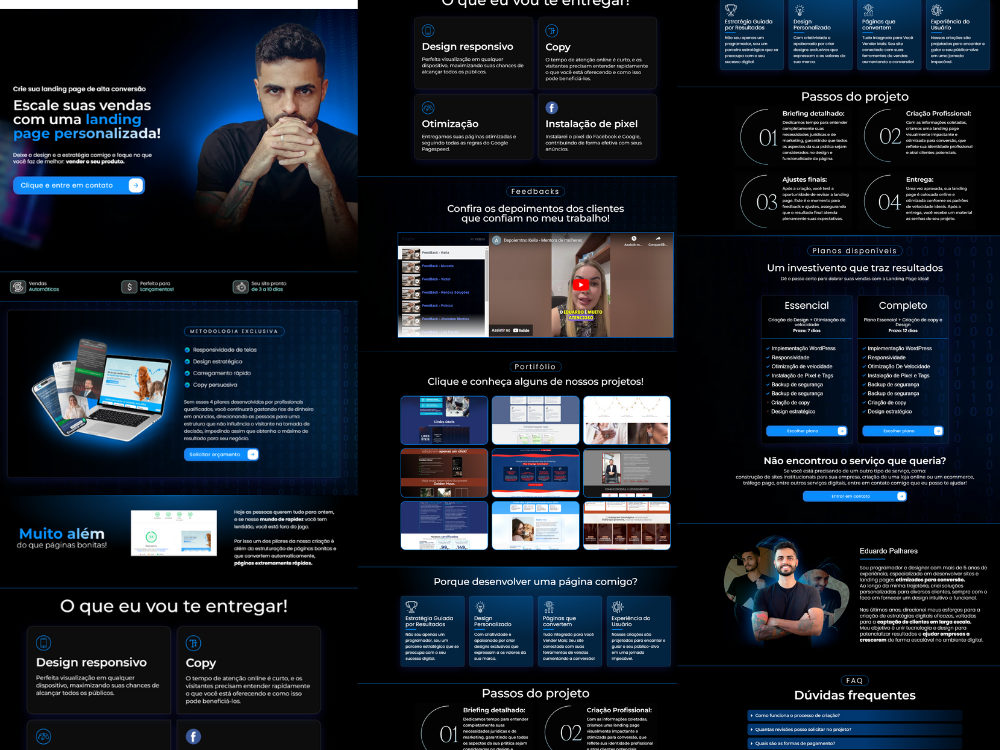Click the 'Solicitar orçamento' button

pyautogui.click(x=221, y=455)
